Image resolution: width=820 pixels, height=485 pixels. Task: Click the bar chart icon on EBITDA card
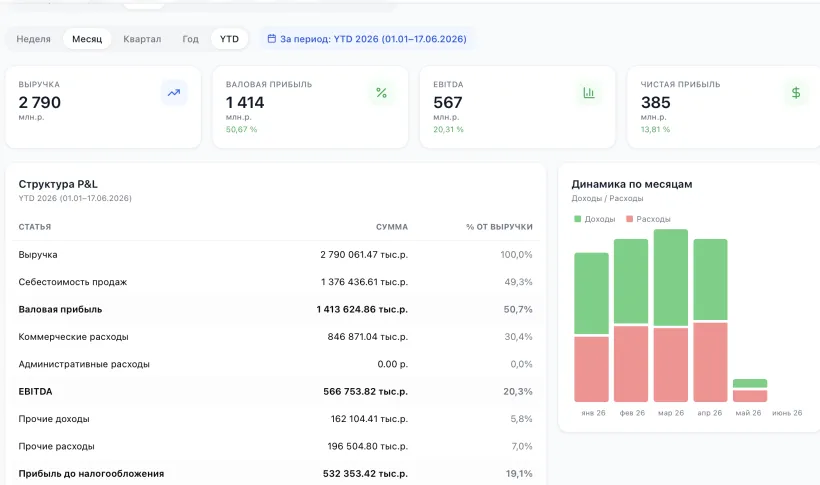(589, 93)
